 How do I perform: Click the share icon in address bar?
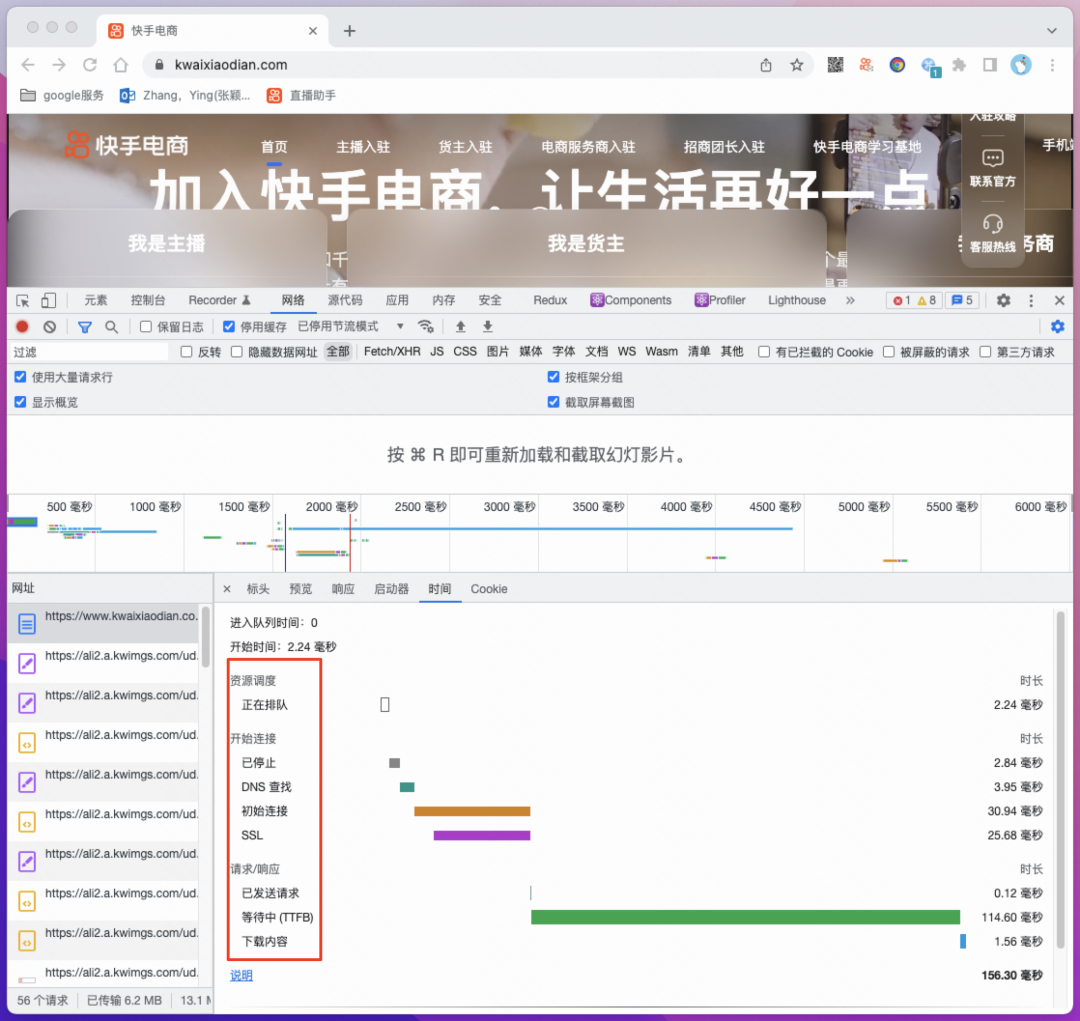(766, 65)
